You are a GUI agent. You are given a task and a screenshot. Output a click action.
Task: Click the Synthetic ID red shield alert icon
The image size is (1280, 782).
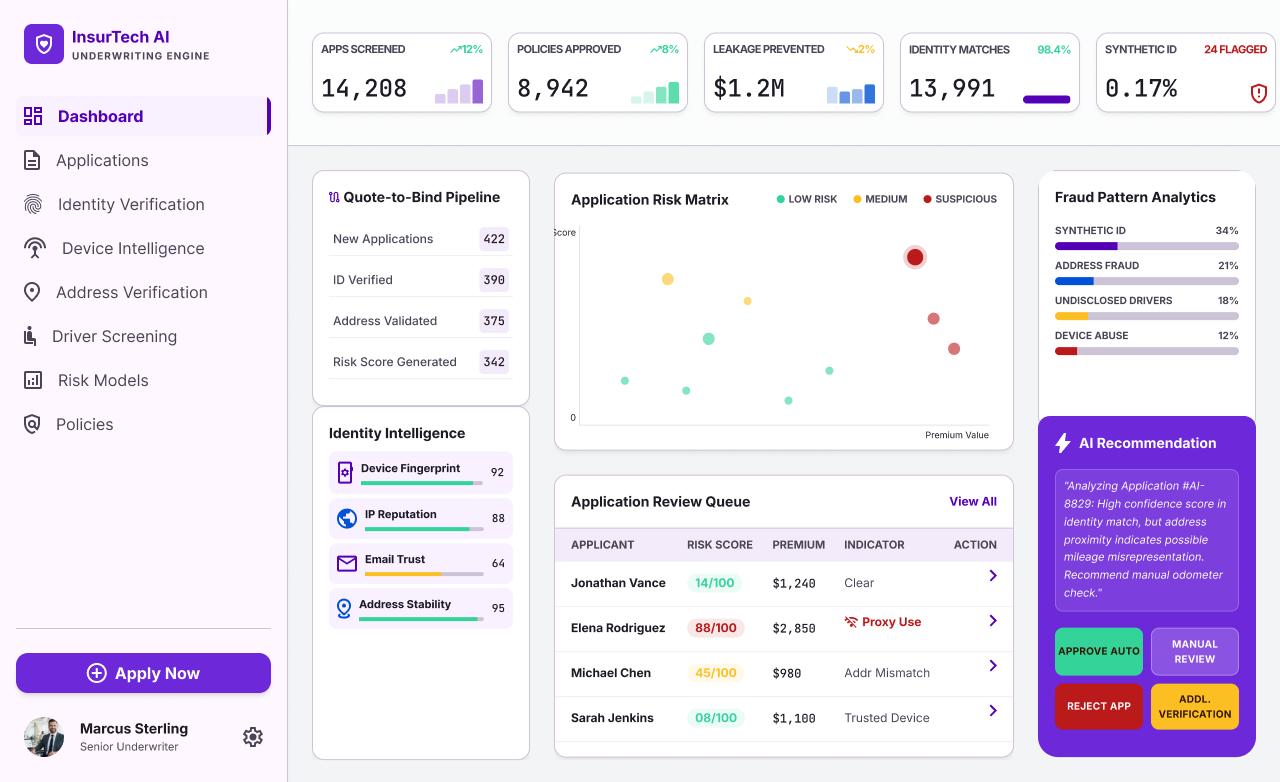(1259, 93)
